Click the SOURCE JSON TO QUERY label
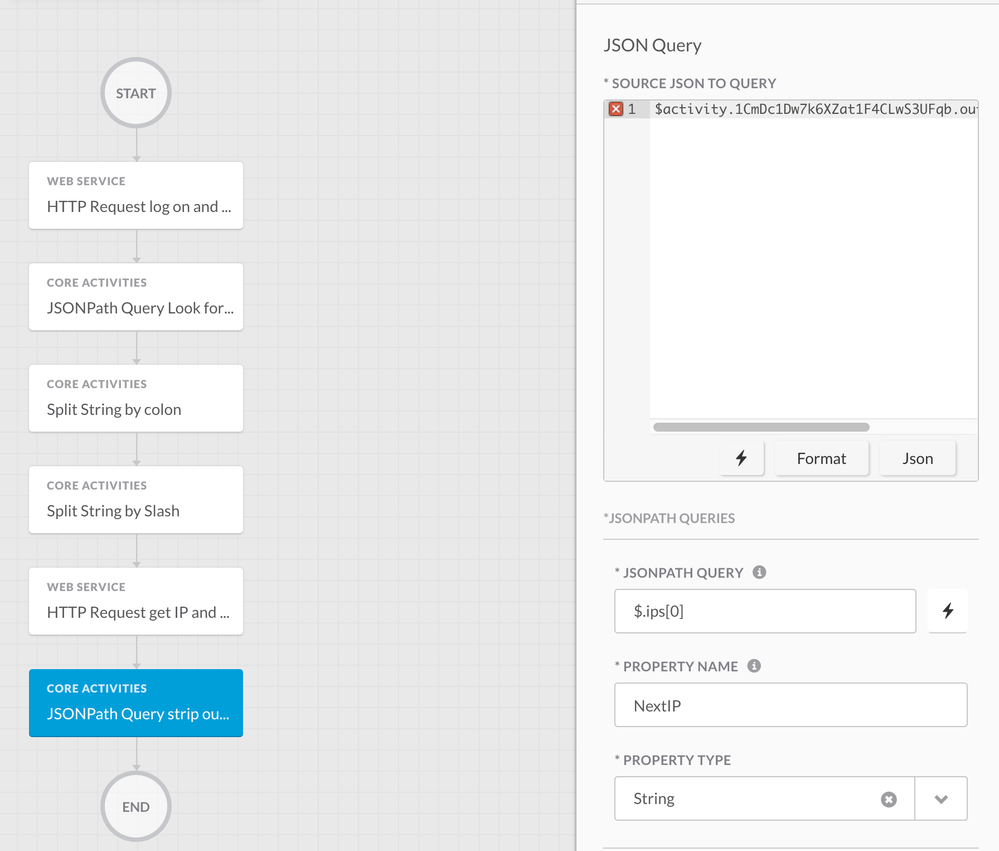This screenshot has width=999, height=851. click(690, 83)
